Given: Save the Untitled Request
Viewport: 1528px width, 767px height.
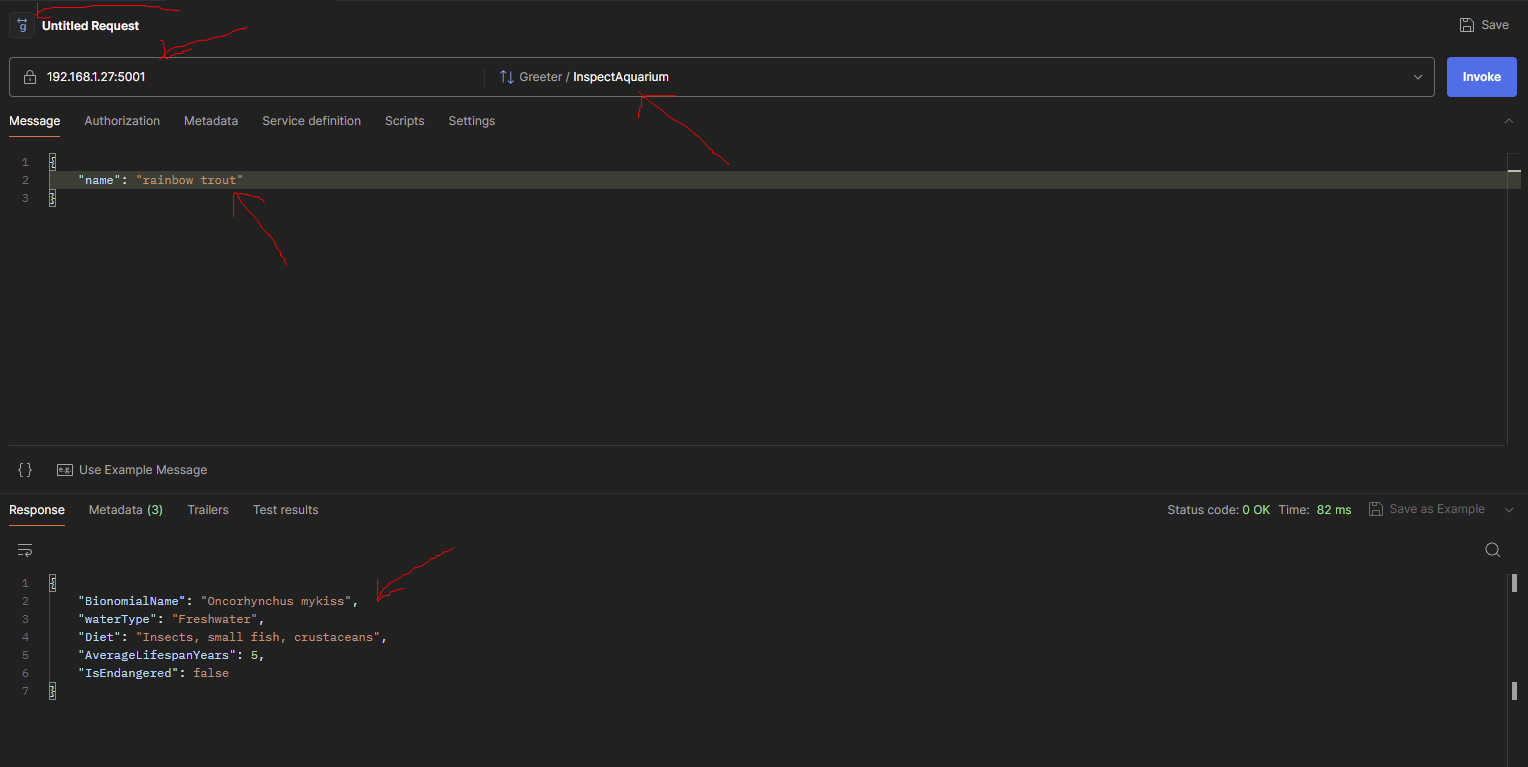Looking at the screenshot, I should point(1484,25).
